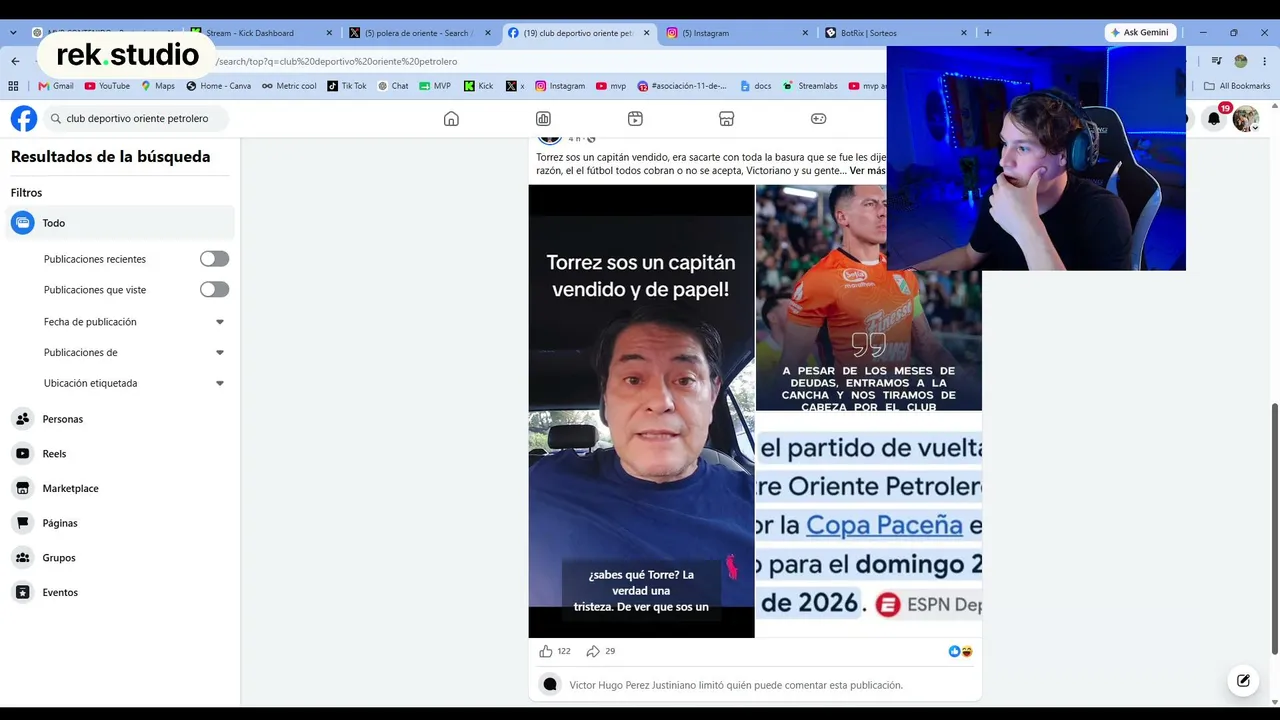Screen dimensions: 1280x720
Task: Open the new message compose button
Action: [1243, 681]
